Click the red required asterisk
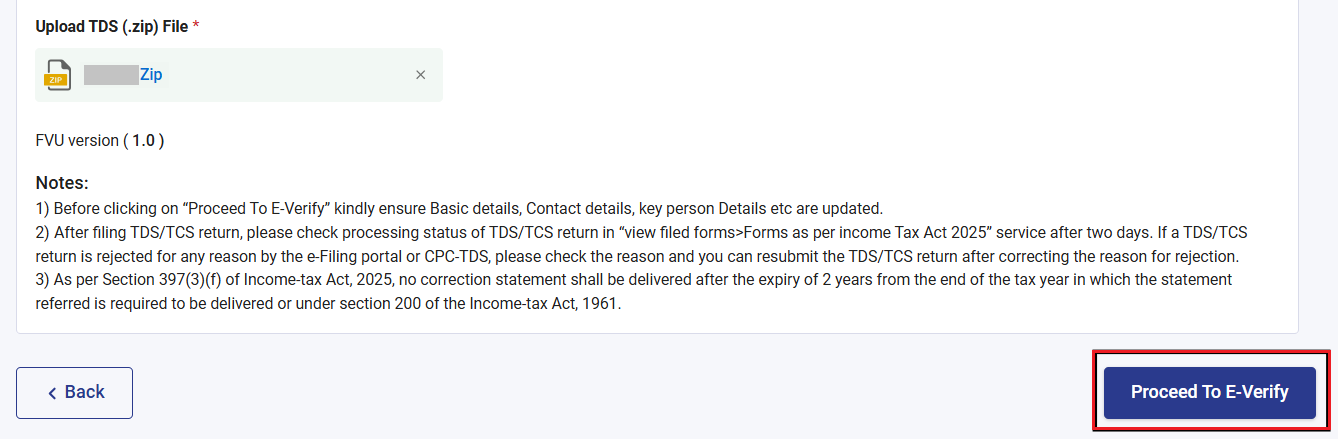This screenshot has width=1338, height=439. (x=196, y=24)
